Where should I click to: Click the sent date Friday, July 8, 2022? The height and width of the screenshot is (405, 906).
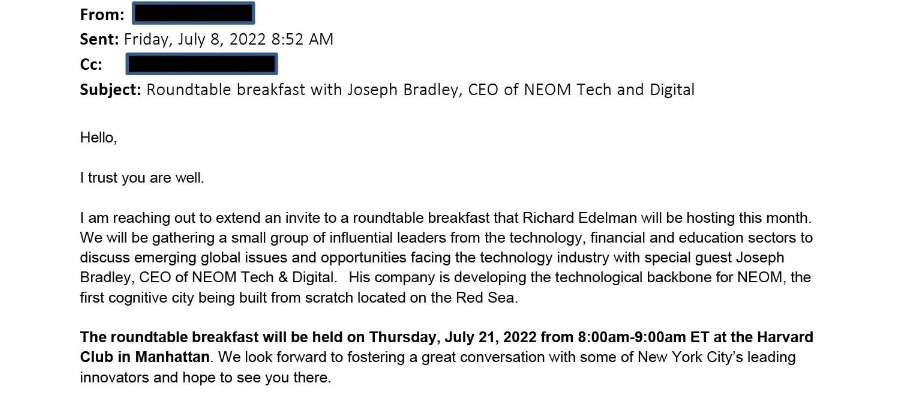click(195, 40)
